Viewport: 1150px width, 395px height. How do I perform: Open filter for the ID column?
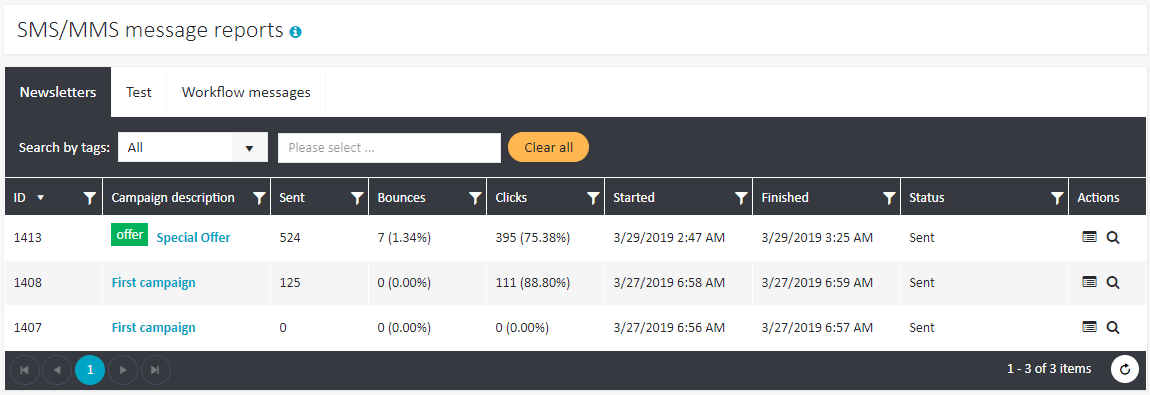(90, 198)
